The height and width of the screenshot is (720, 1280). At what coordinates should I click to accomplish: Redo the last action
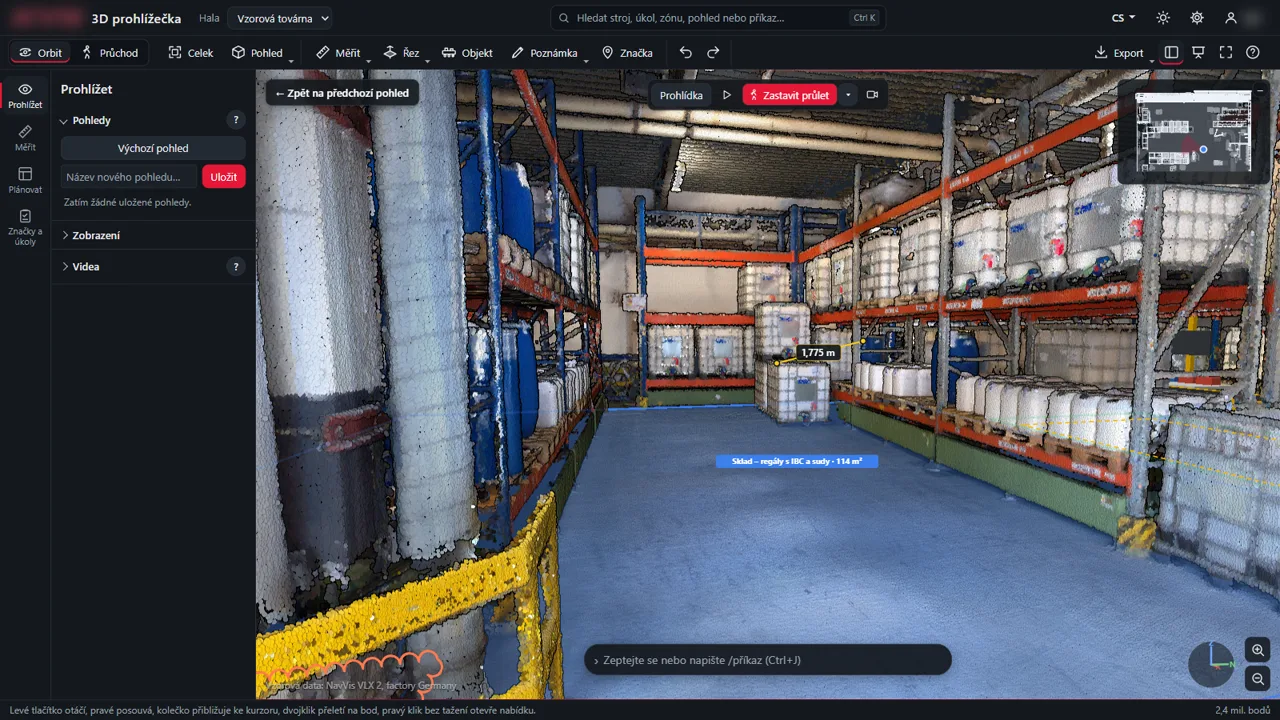pyautogui.click(x=713, y=53)
